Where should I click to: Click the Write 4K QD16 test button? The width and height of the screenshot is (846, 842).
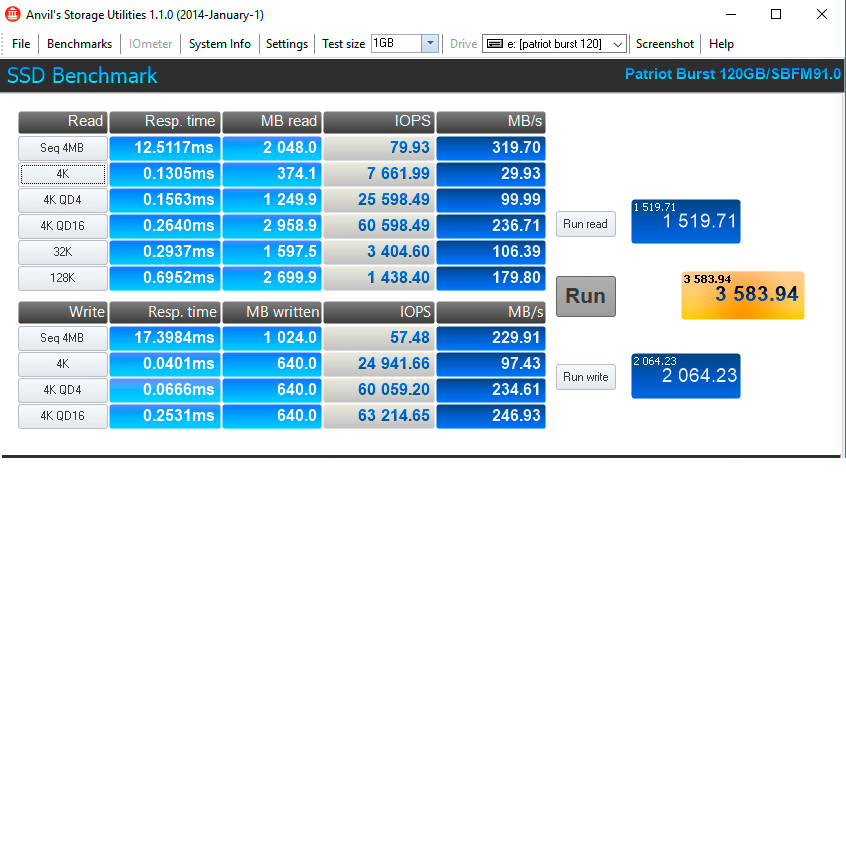63,416
